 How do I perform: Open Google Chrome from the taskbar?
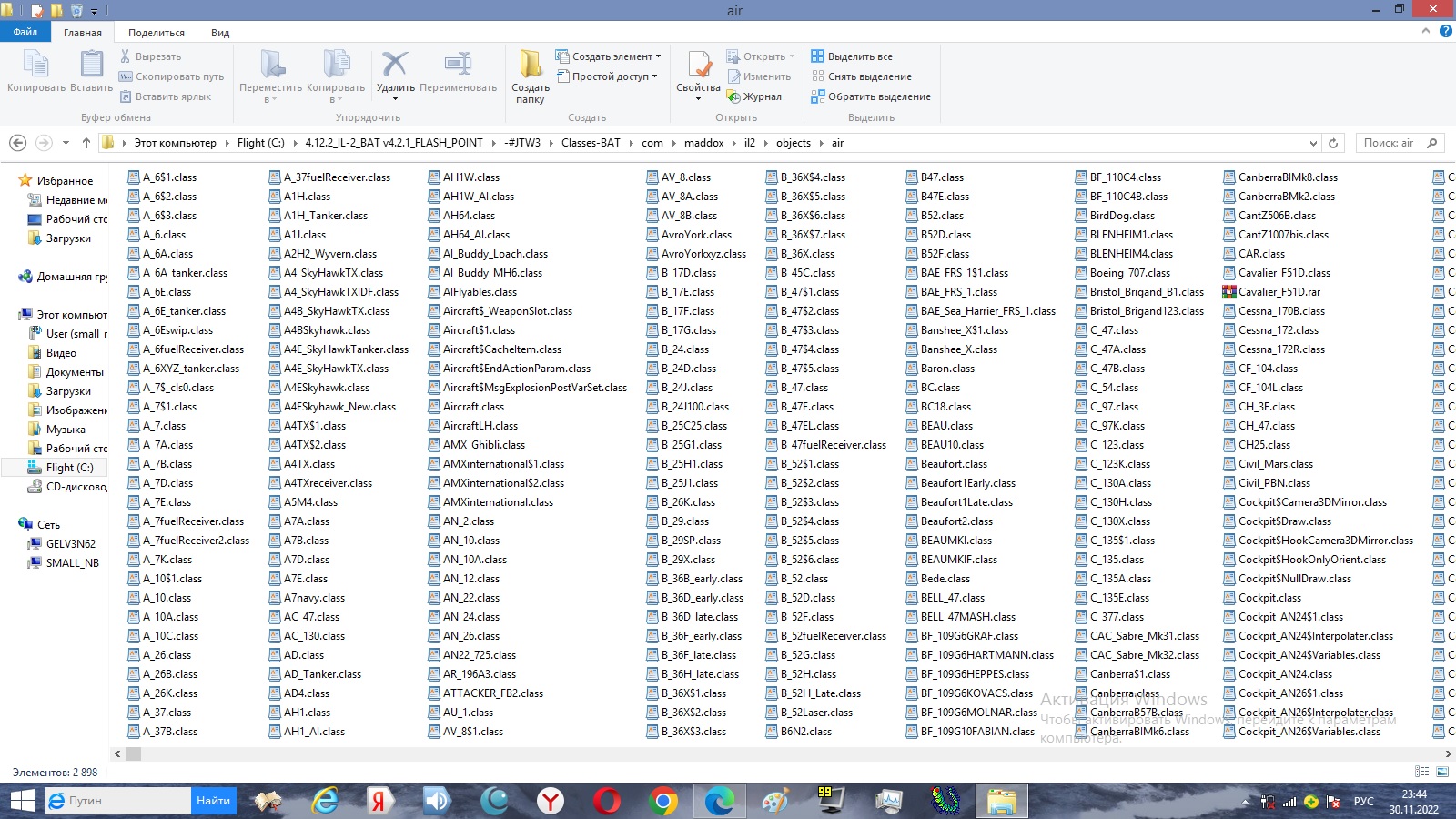(x=663, y=801)
